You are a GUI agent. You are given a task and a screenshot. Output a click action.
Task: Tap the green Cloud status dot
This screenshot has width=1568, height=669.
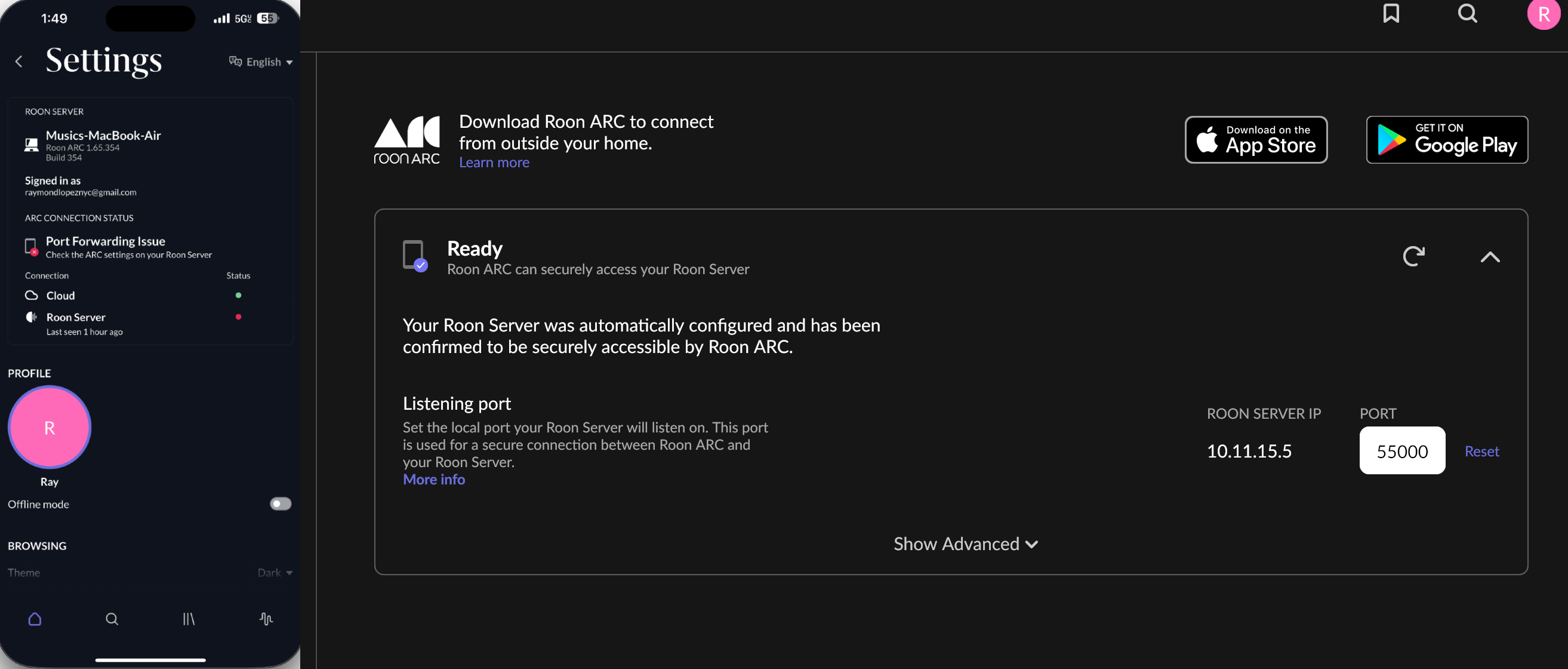238,295
